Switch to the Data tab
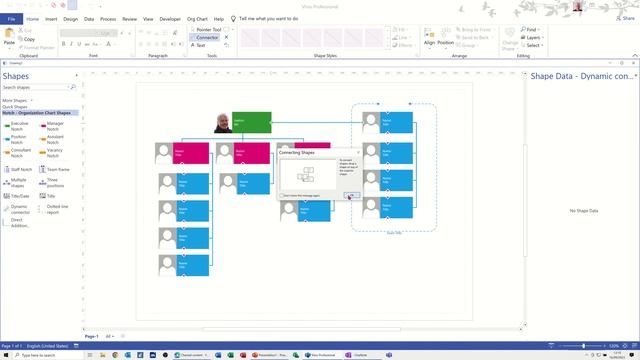This screenshot has height=360, width=640. tap(89, 19)
